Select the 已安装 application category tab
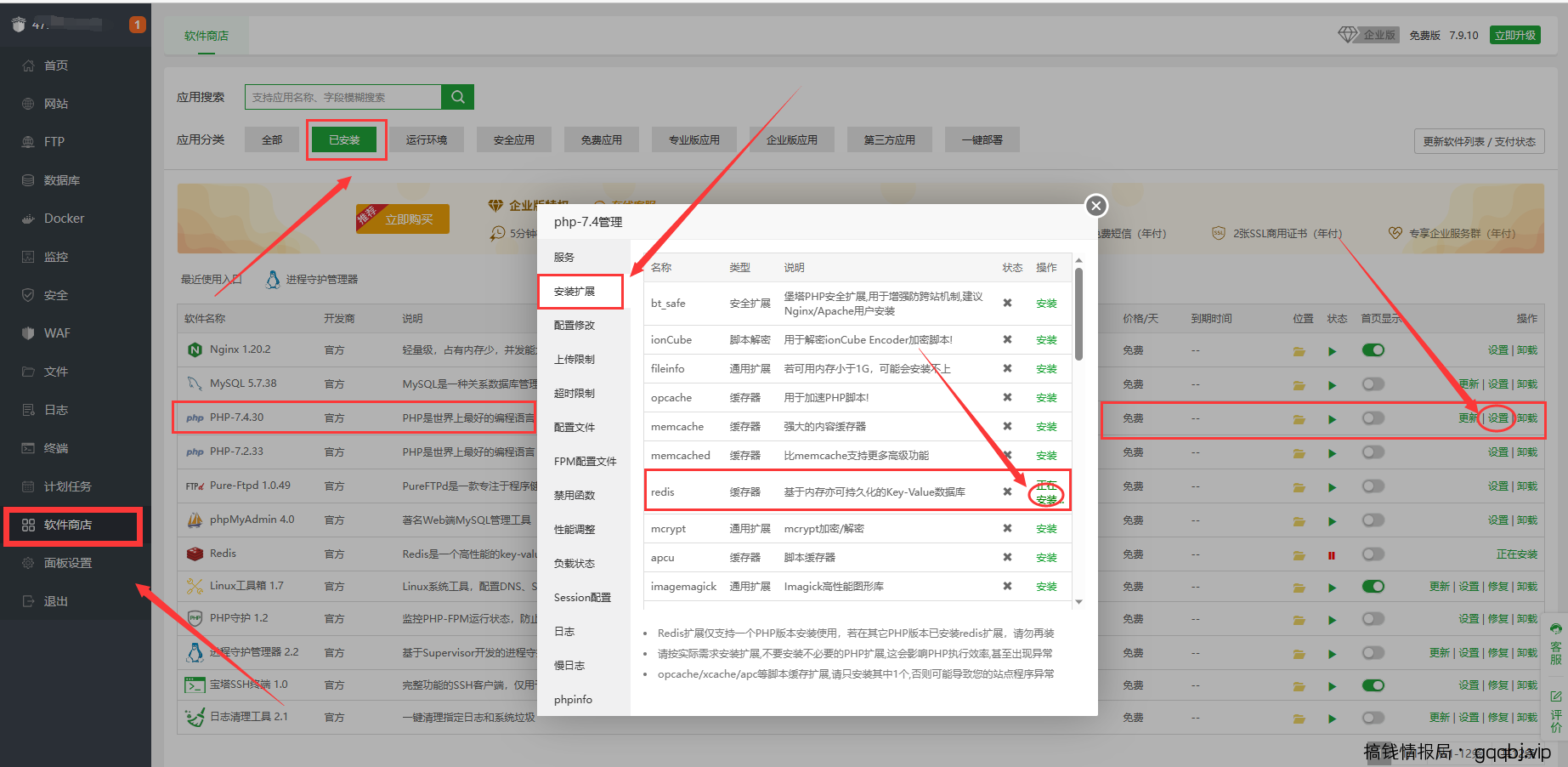This screenshot has width=1568, height=767. (x=346, y=139)
